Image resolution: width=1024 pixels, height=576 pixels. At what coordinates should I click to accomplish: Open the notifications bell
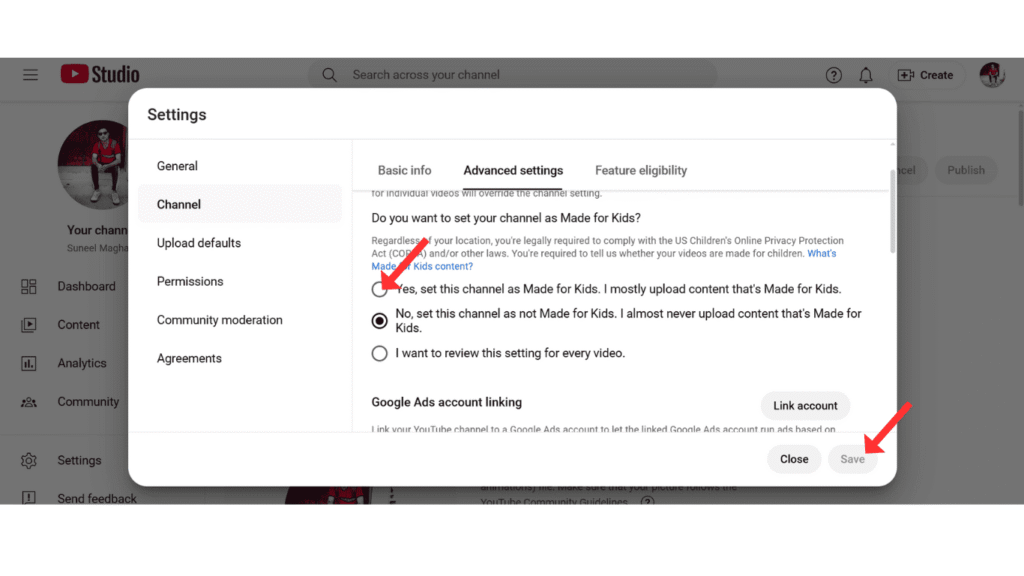[866, 75]
